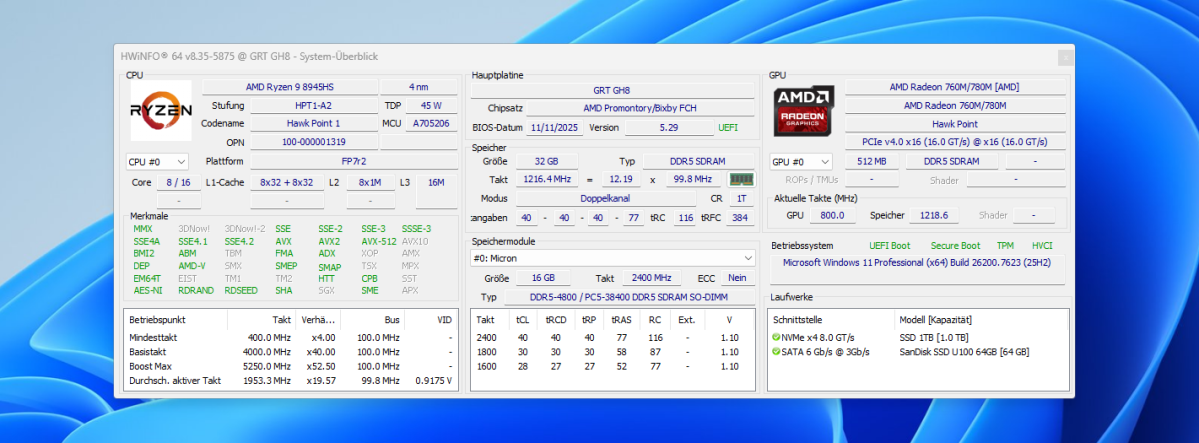Click the 'DDR5-4800 / PC5-38400 DDR5 SDRAM SO-DIMM' field
The width and height of the screenshot is (1199, 443).
[629, 297]
